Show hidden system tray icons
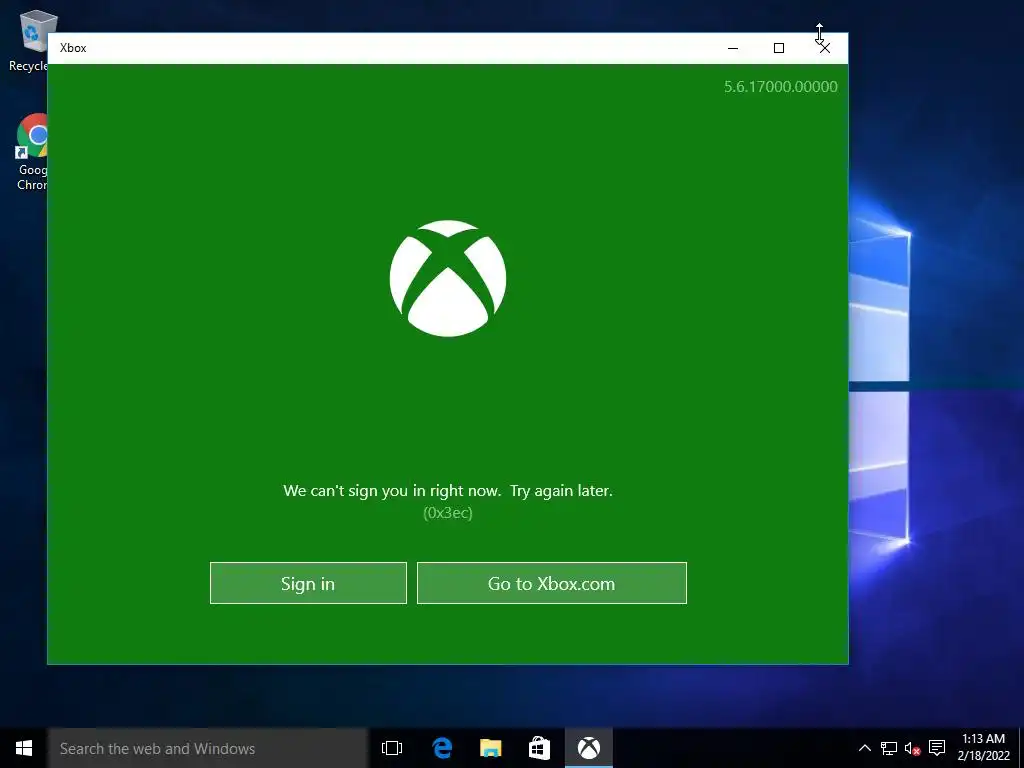1024x768 pixels. coord(864,748)
